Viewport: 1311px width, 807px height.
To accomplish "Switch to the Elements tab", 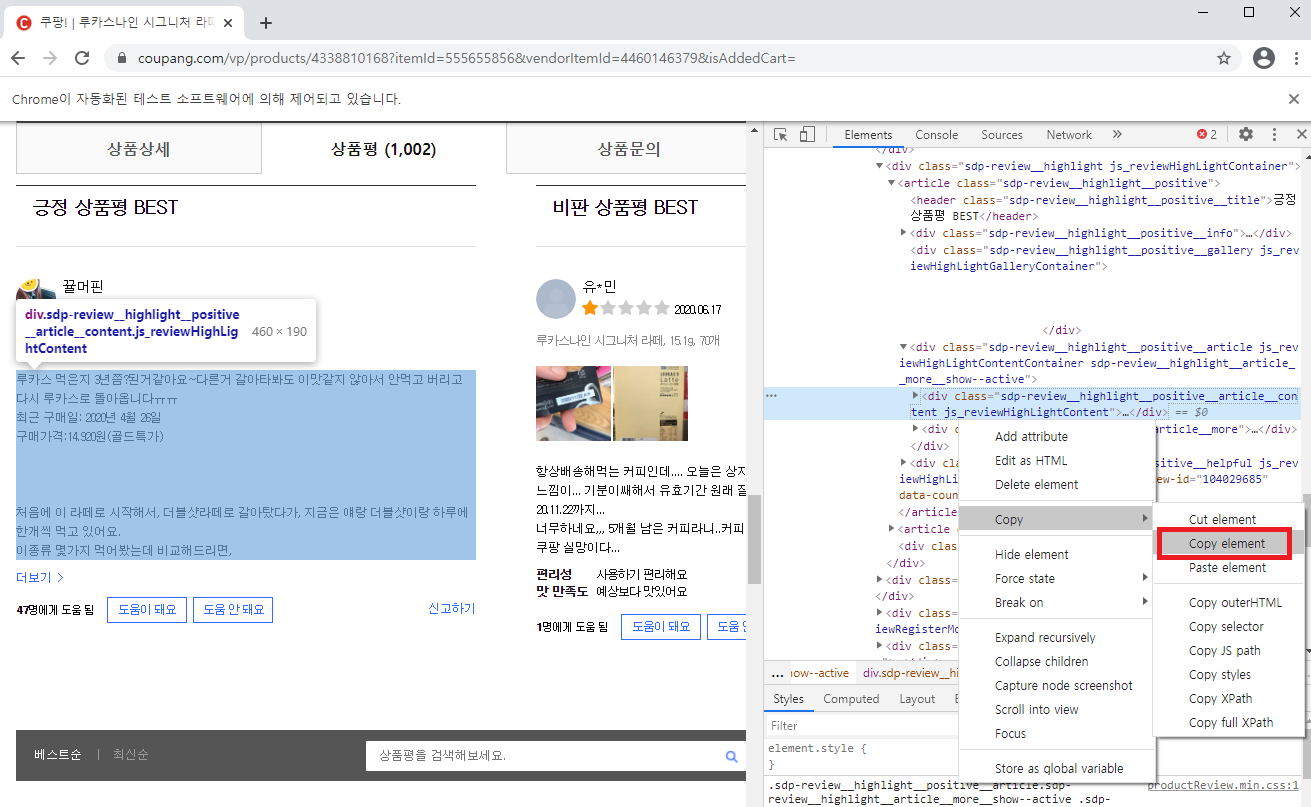I will coord(868,135).
